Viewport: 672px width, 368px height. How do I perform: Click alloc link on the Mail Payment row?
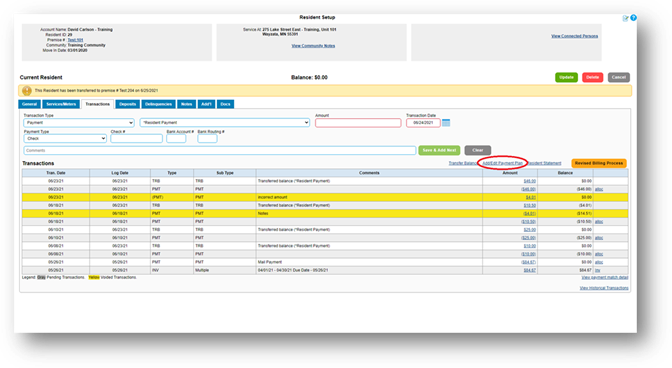click(599, 262)
